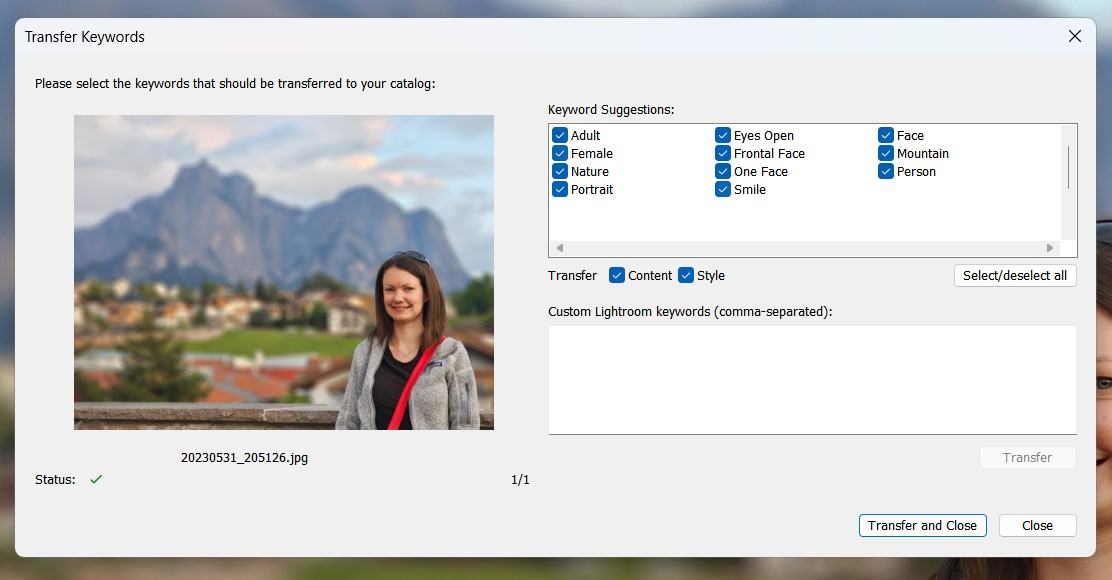This screenshot has height=580, width=1112.
Task: Uncheck the Frontal Face keyword
Action: (723, 153)
